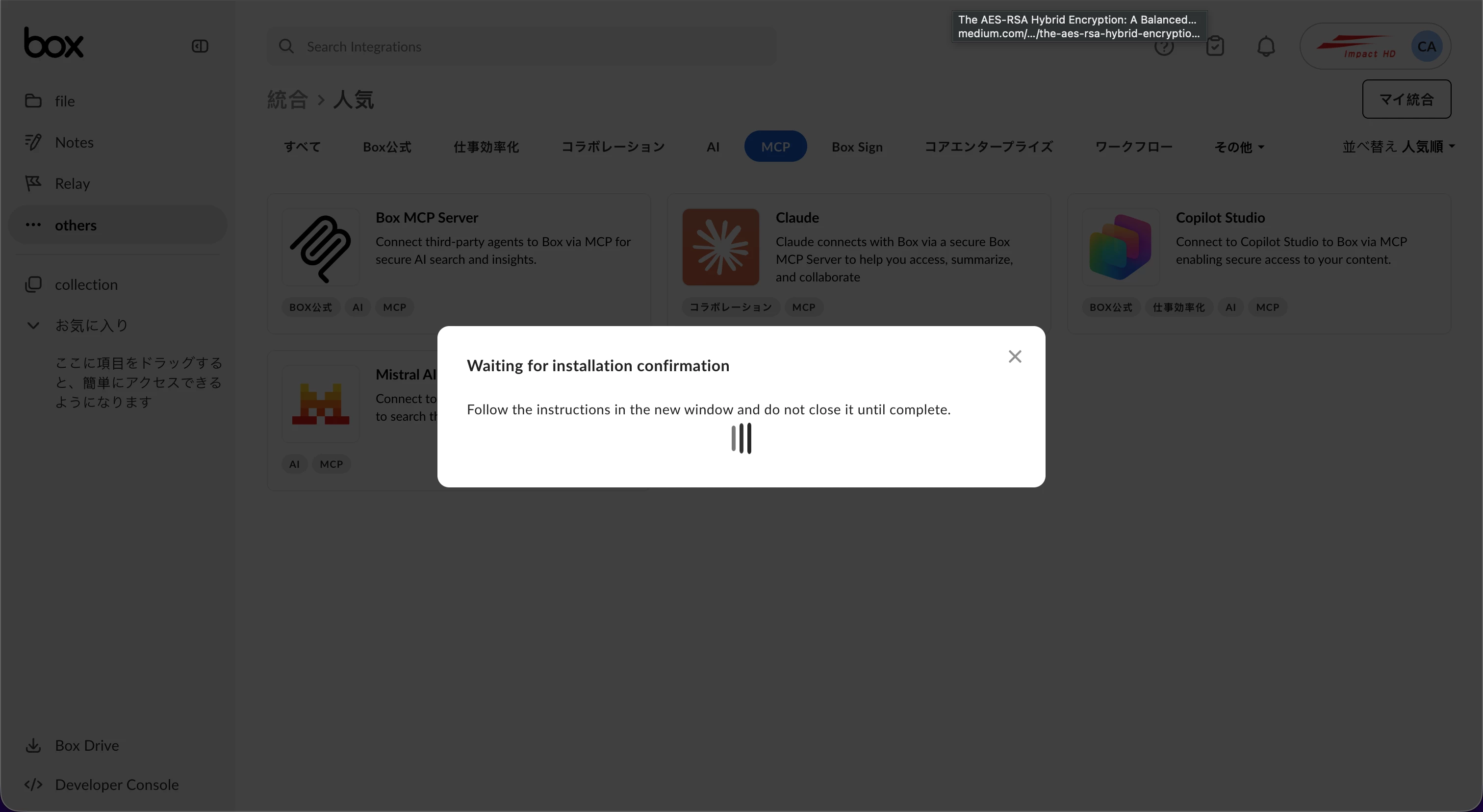Open the notifications bell

(x=1265, y=47)
